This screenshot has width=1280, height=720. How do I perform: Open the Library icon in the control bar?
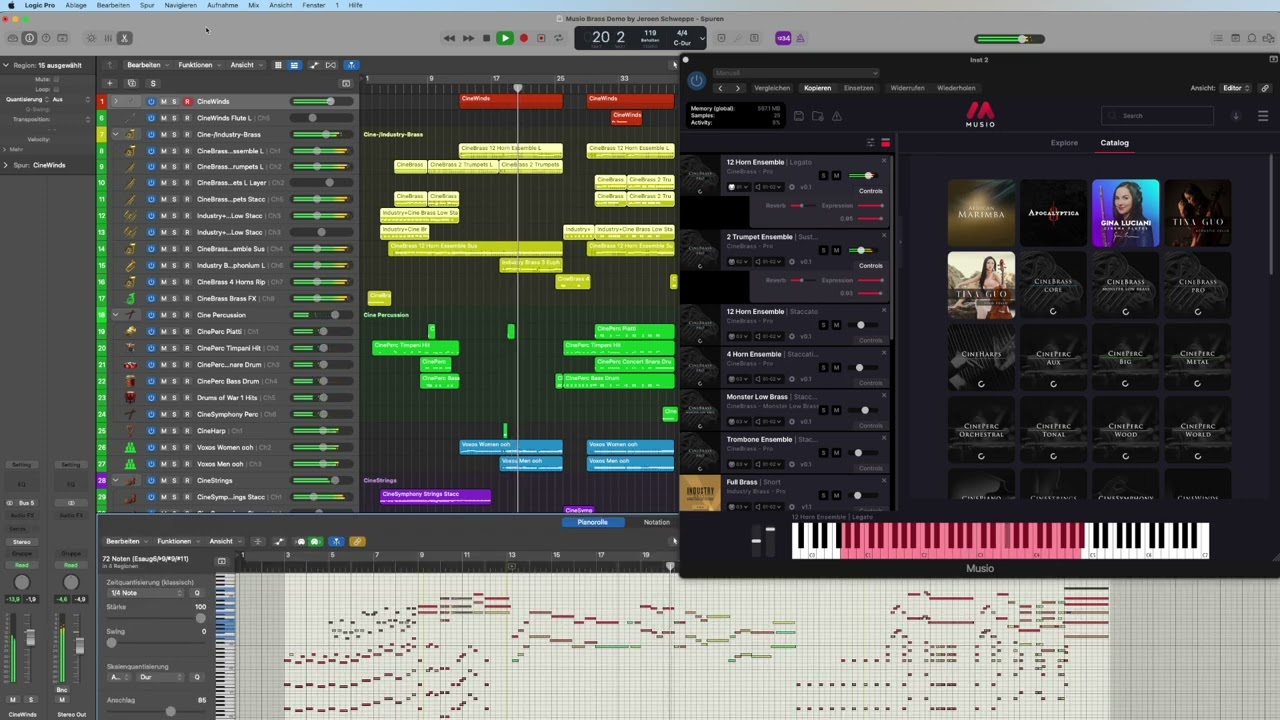[12, 38]
